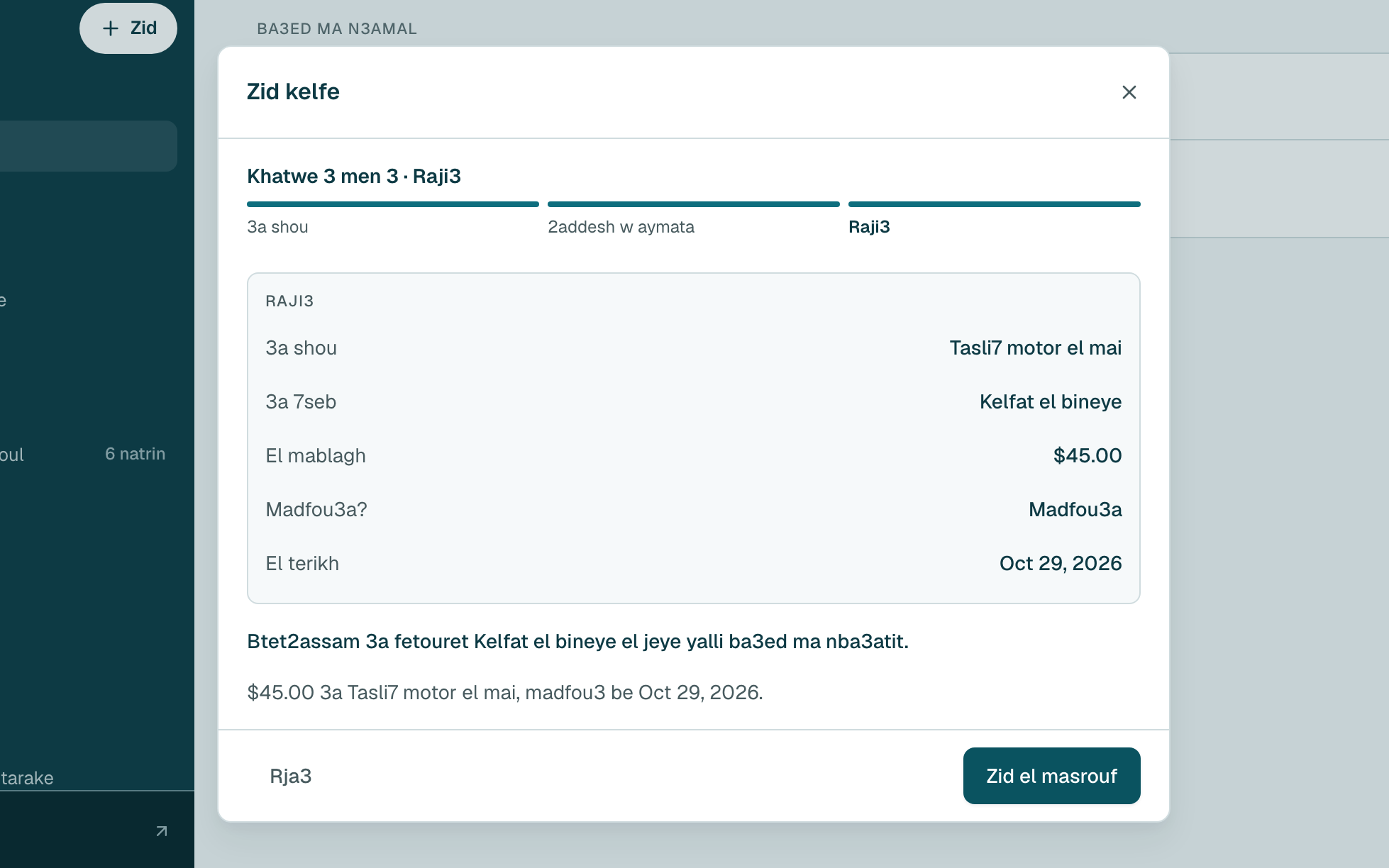
Task: Click the $45.00 3a Tasli7 summary line
Action: click(505, 692)
